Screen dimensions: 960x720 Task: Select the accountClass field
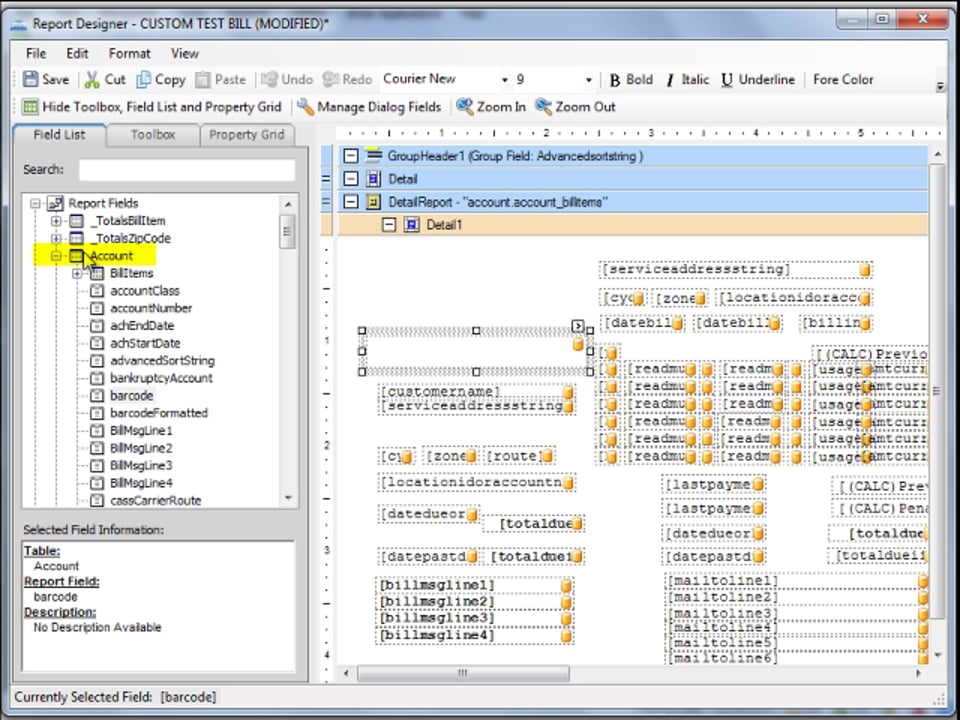pos(144,291)
